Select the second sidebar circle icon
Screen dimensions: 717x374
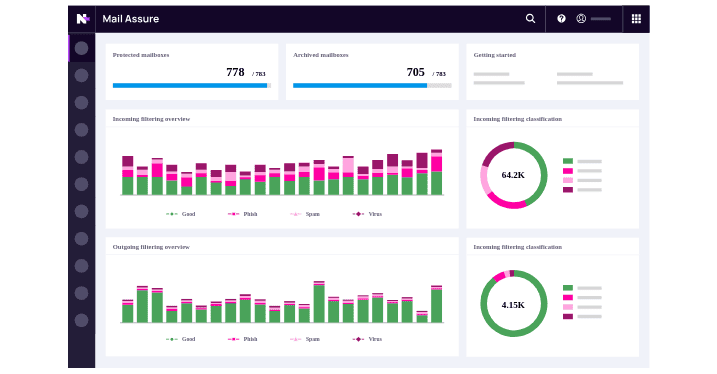click(x=81, y=75)
